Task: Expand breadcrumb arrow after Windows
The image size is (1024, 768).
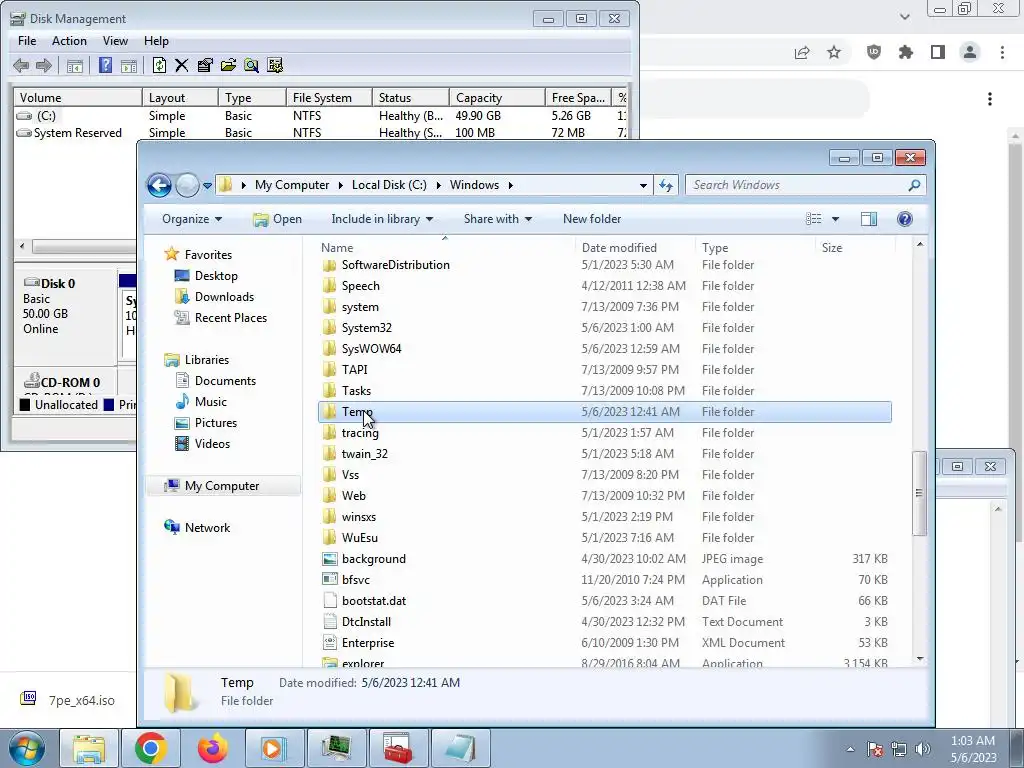Action: (511, 185)
